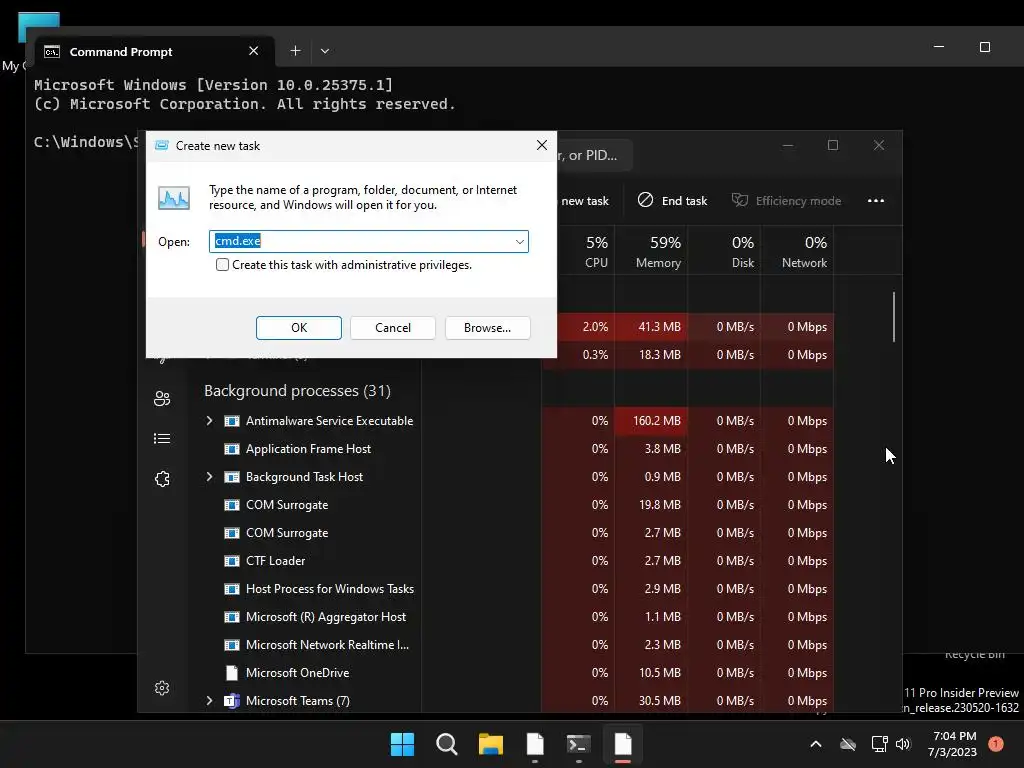Image resolution: width=1024 pixels, height=768 pixels.
Task: Click the blank document taskbar icon beside File Explorer
Action: coord(535,744)
